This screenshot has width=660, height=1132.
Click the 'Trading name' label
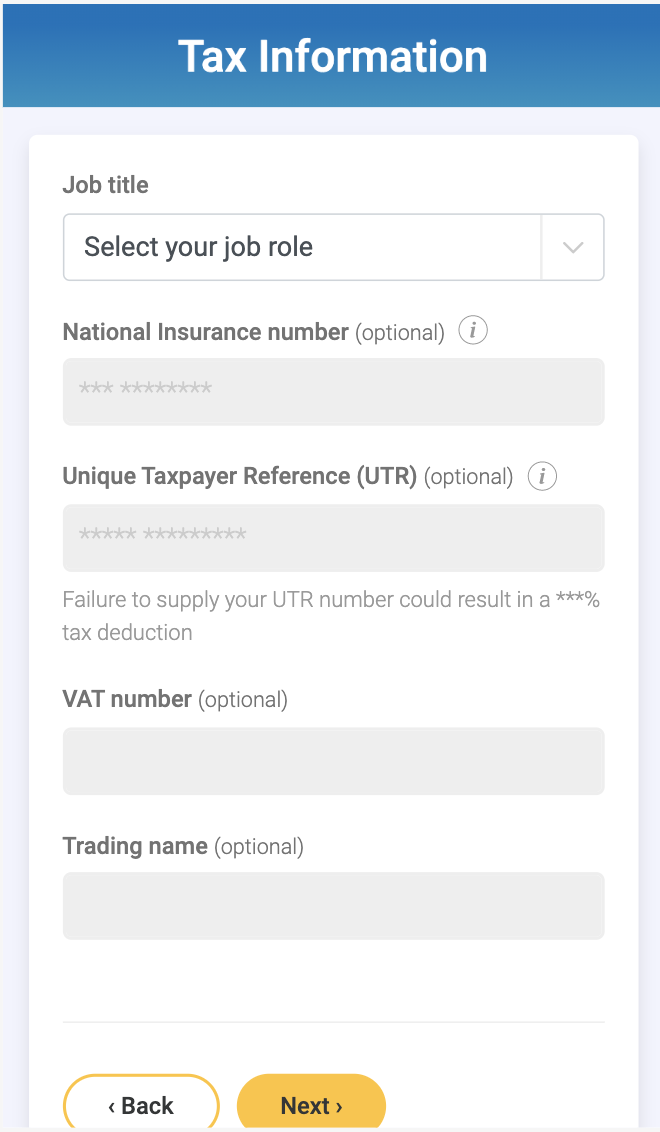[135, 846]
